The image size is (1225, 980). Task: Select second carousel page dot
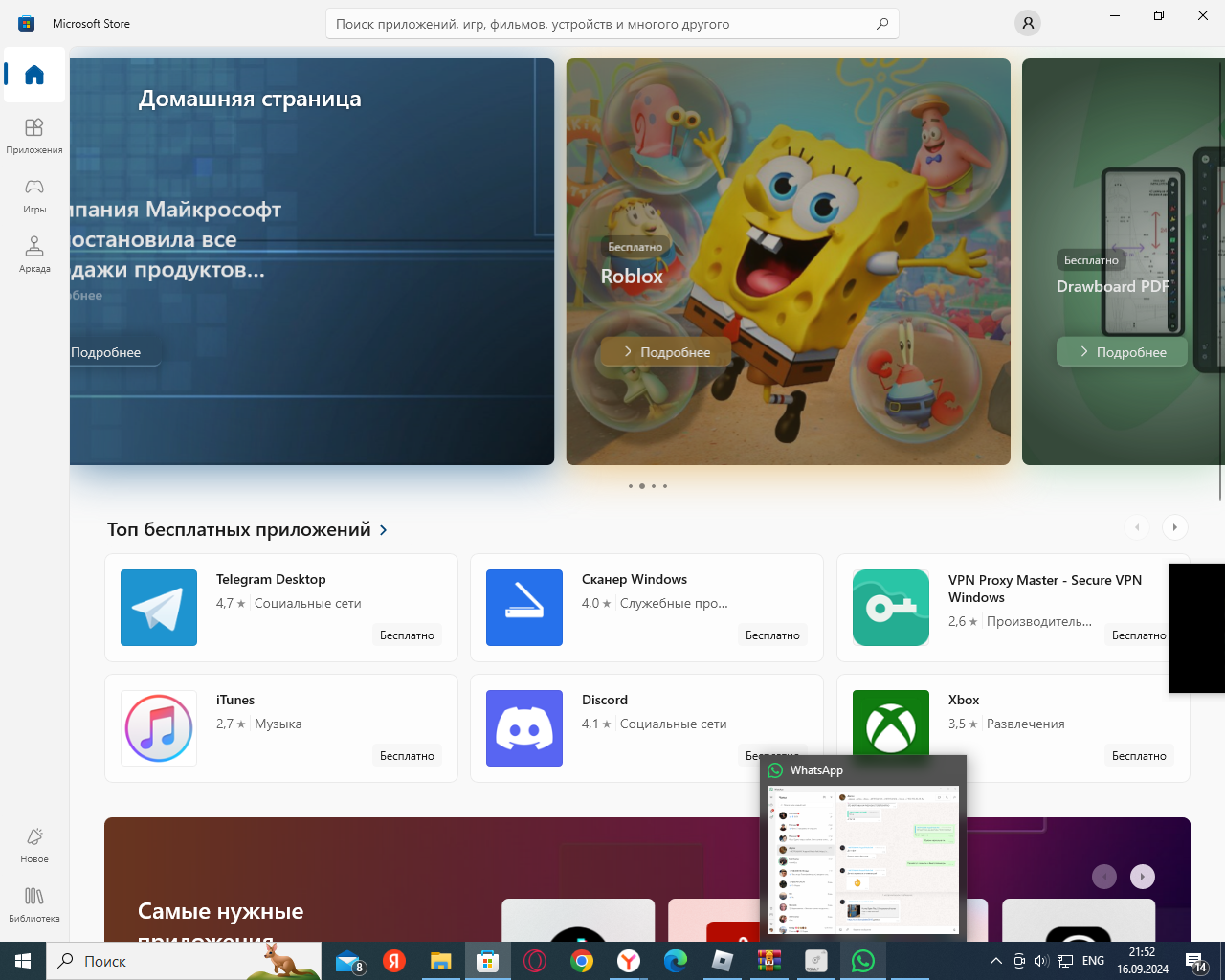click(642, 486)
